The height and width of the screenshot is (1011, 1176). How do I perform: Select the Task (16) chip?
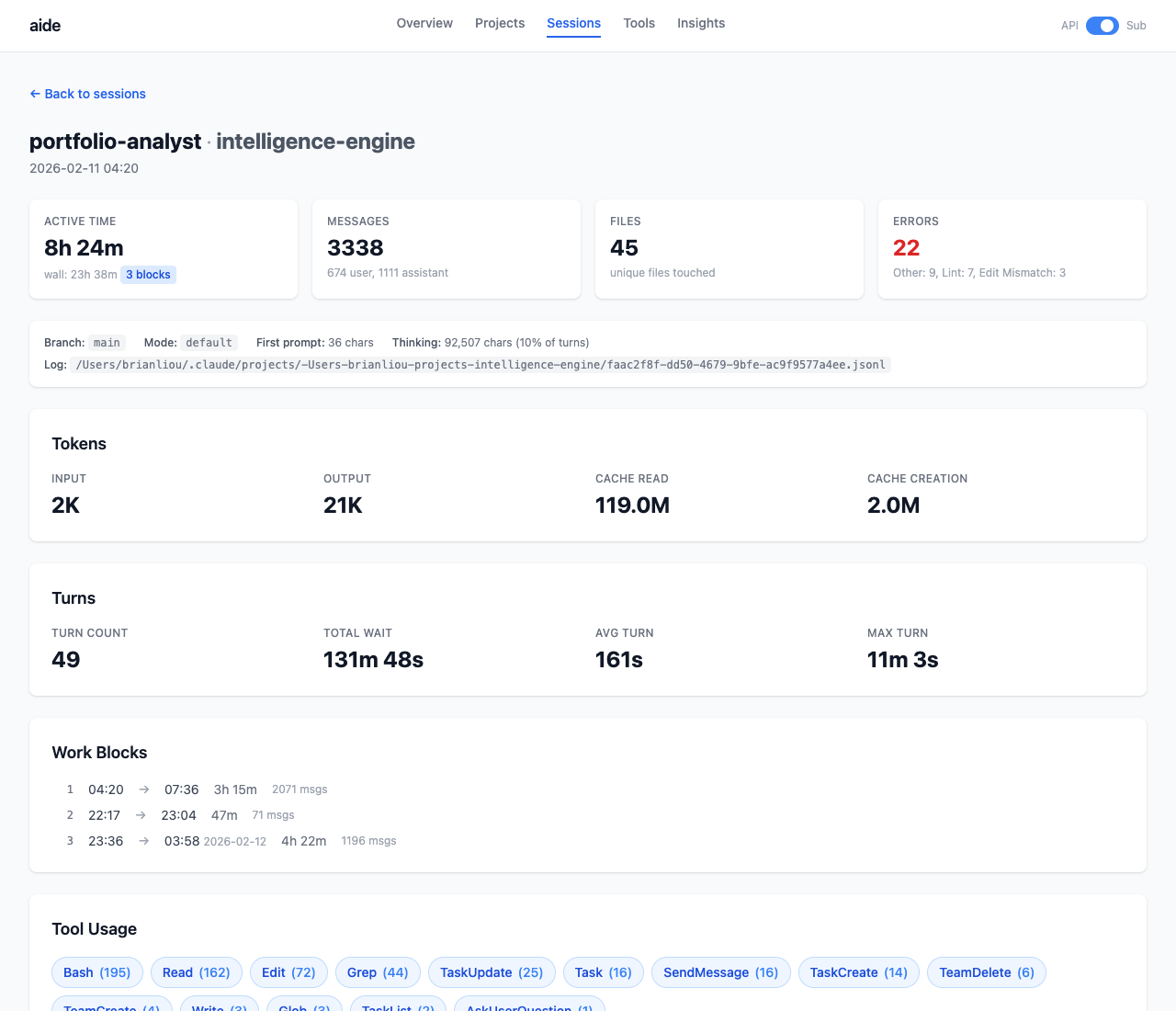click(x=603, y=972)
